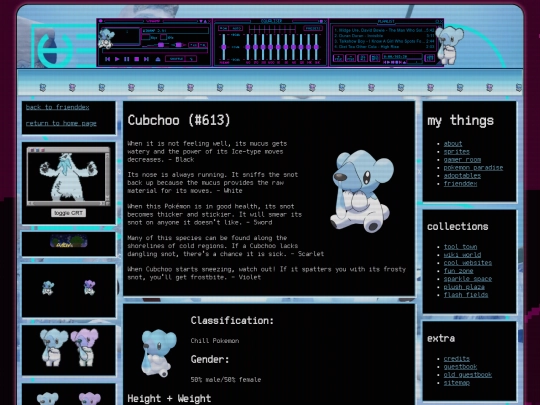The width and height of the screenshot is (540, 405).
Task: Click the toggle CRT button
Action: pos(69,213)
